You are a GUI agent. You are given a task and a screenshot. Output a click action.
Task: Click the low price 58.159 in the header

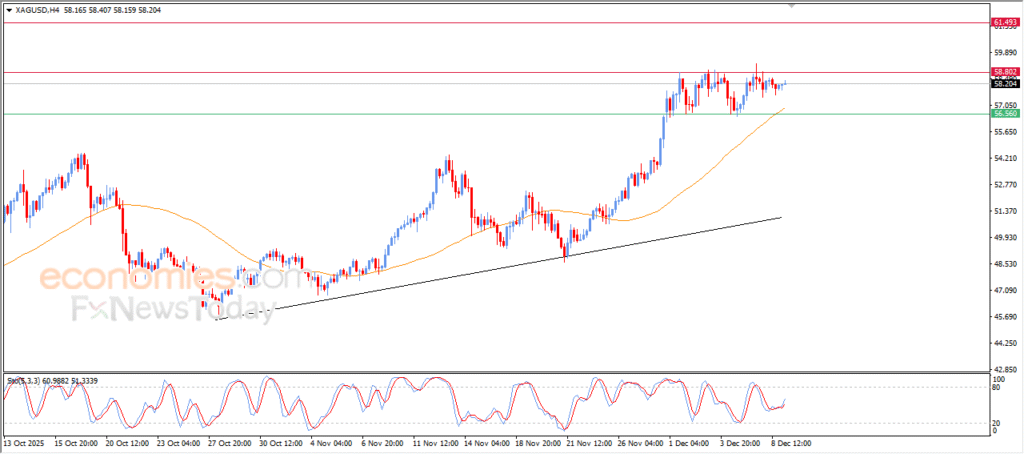click(126, 10)
